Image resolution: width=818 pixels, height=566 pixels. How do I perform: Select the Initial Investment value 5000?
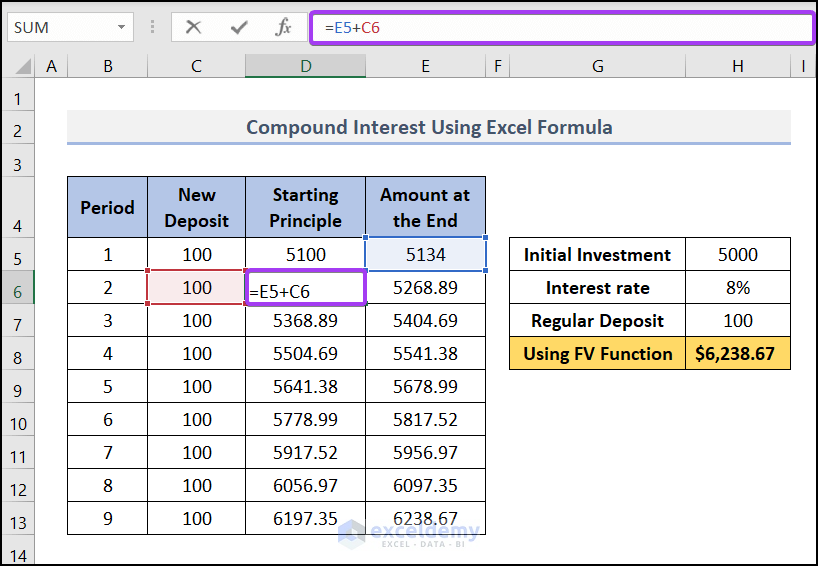click(x=737, y=255)
